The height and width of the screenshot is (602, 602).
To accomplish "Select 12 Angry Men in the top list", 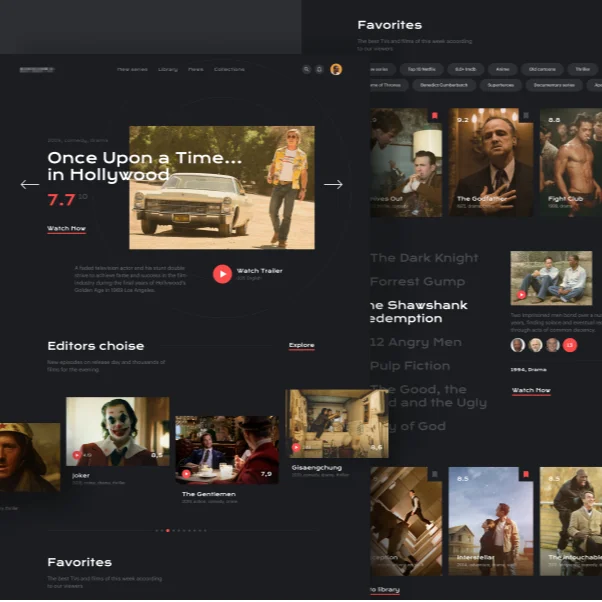I will pos(416,342).
